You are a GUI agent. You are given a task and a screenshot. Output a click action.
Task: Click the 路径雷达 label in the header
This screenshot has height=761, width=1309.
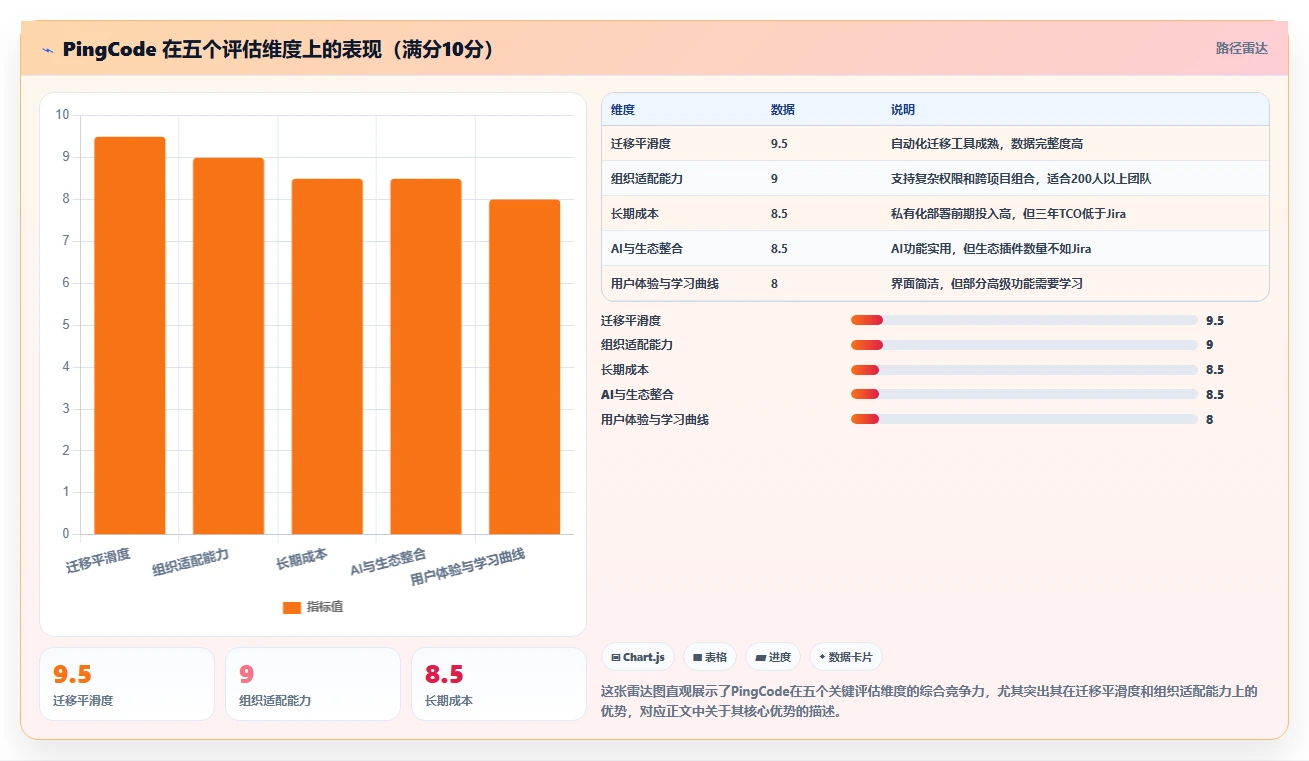[x=1242, y=48]
